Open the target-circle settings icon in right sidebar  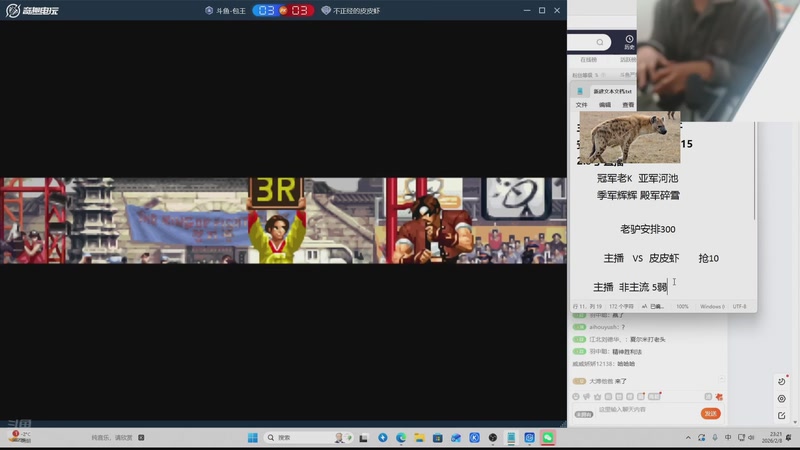[x=782, y=398]
